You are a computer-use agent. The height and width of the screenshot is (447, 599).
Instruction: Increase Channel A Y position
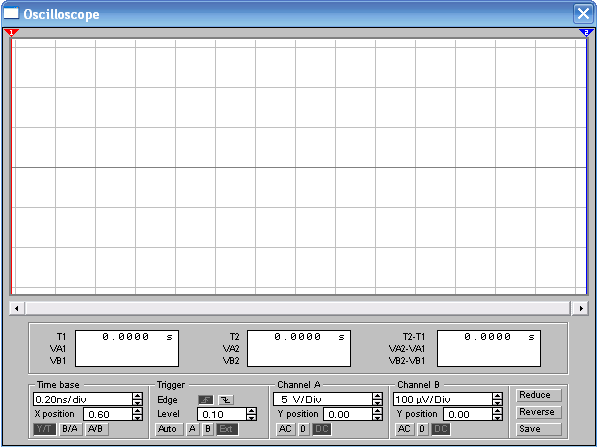click(x=377, y=411)
